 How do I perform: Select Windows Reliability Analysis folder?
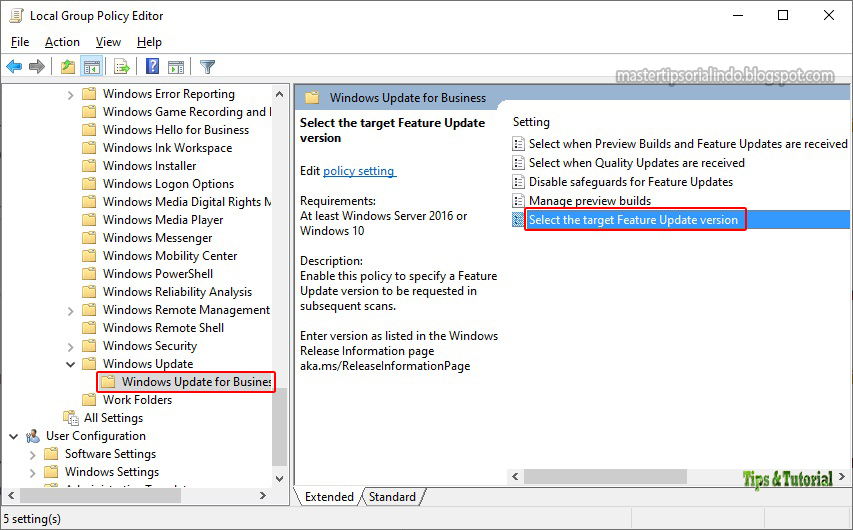pyautogui.click(x=177, y=292)
